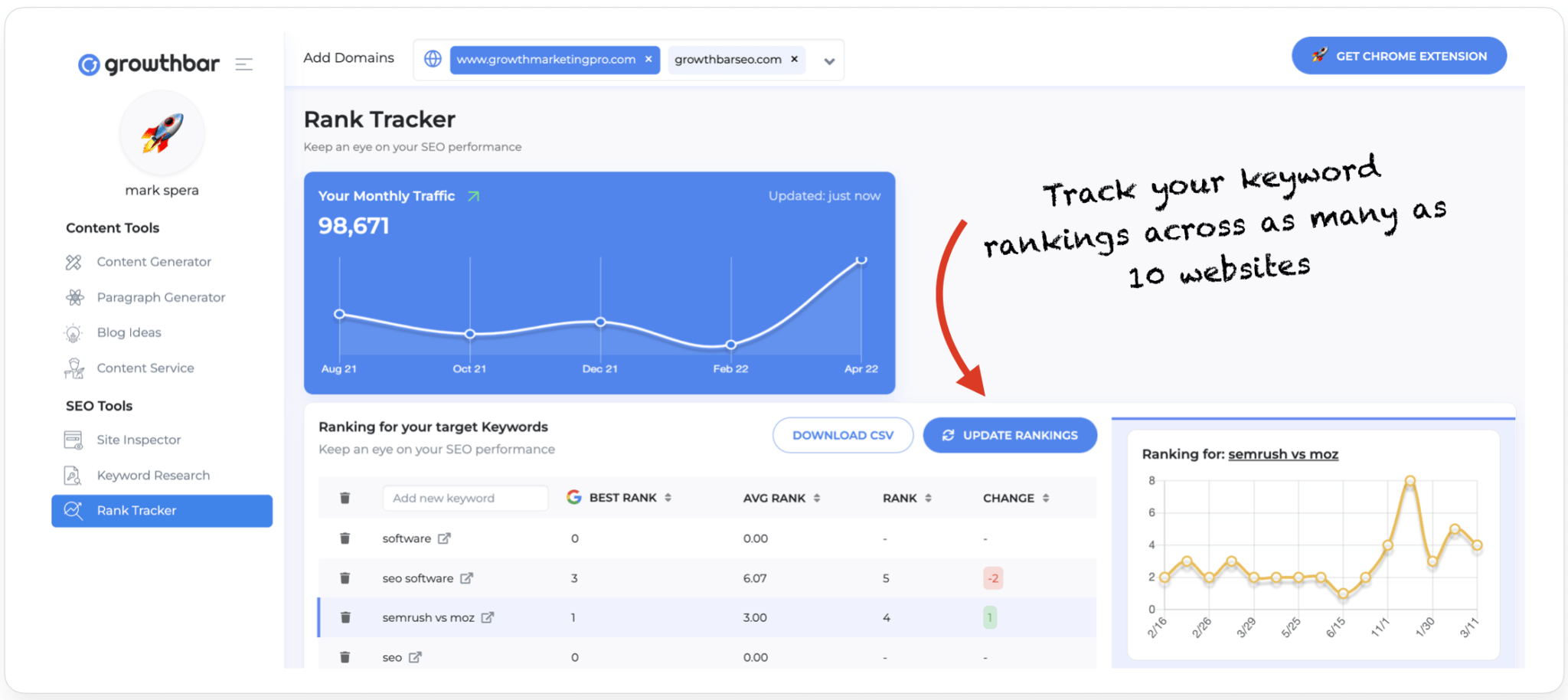Image resolution: width=1568 pixels, height=700 pixels.
Task: Open Paragraph Generator from the sidebar
Action: [x=161, y=297]
